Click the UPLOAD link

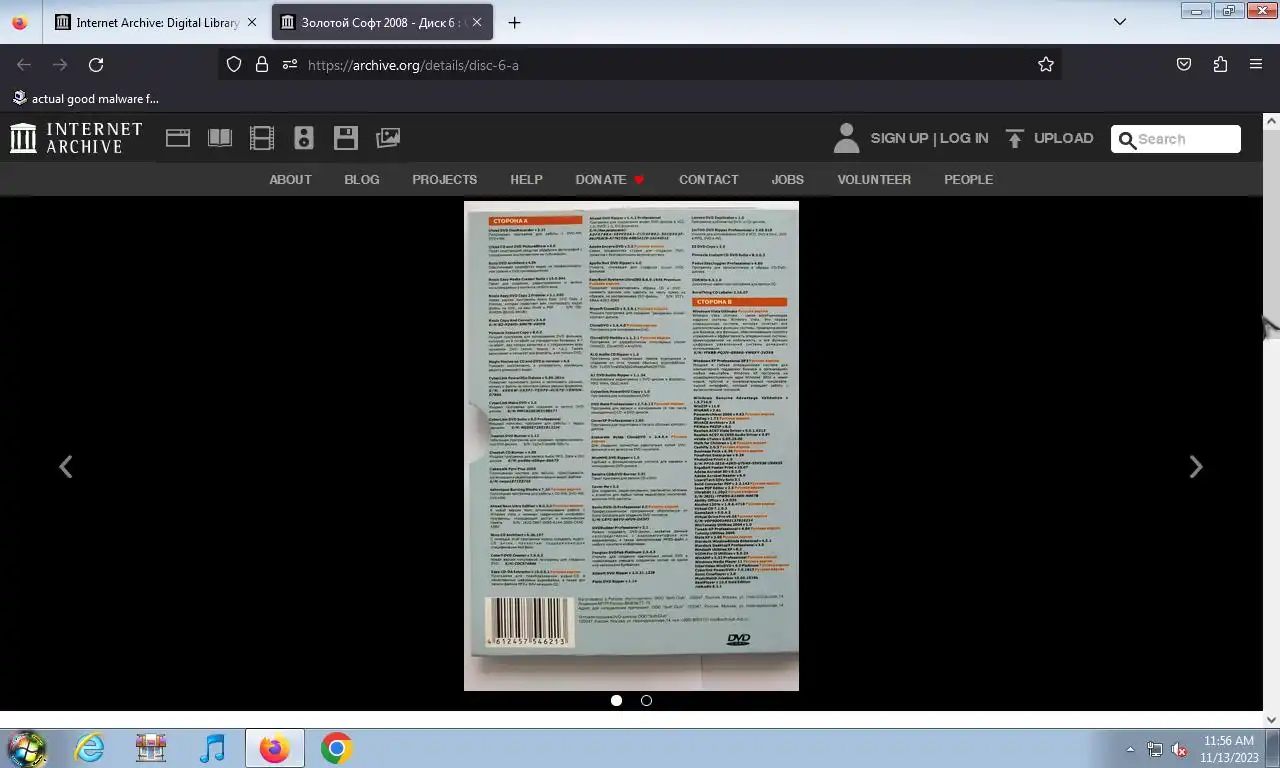(1063, 138)
